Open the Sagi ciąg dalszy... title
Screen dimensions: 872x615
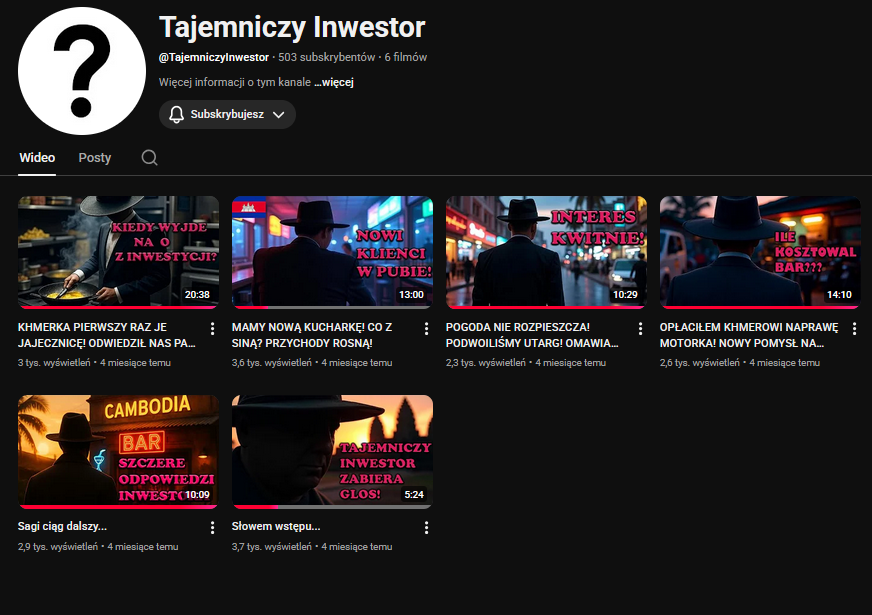pyautogui.click(x=62, y=526)
